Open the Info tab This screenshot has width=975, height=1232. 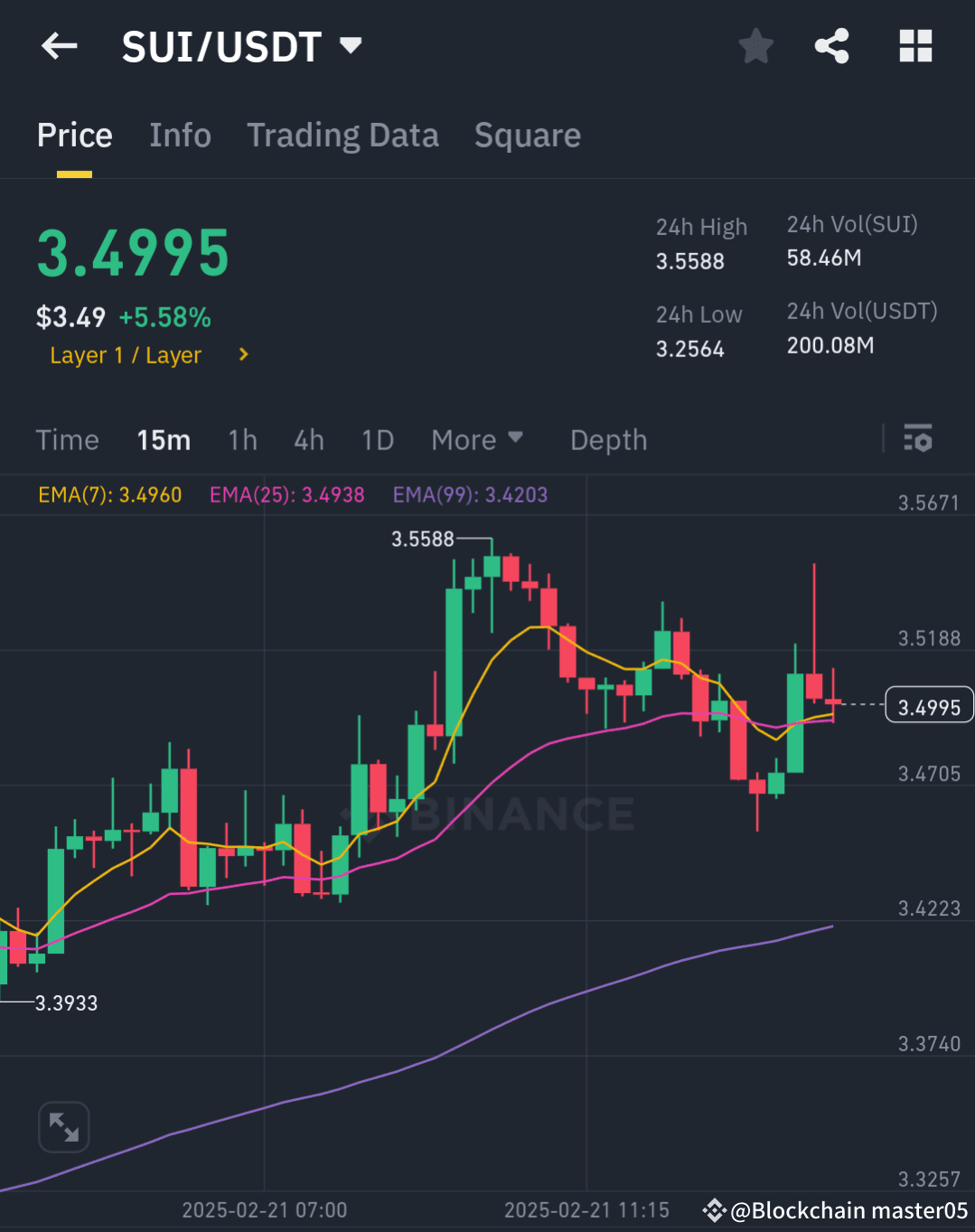coord(180,135)
